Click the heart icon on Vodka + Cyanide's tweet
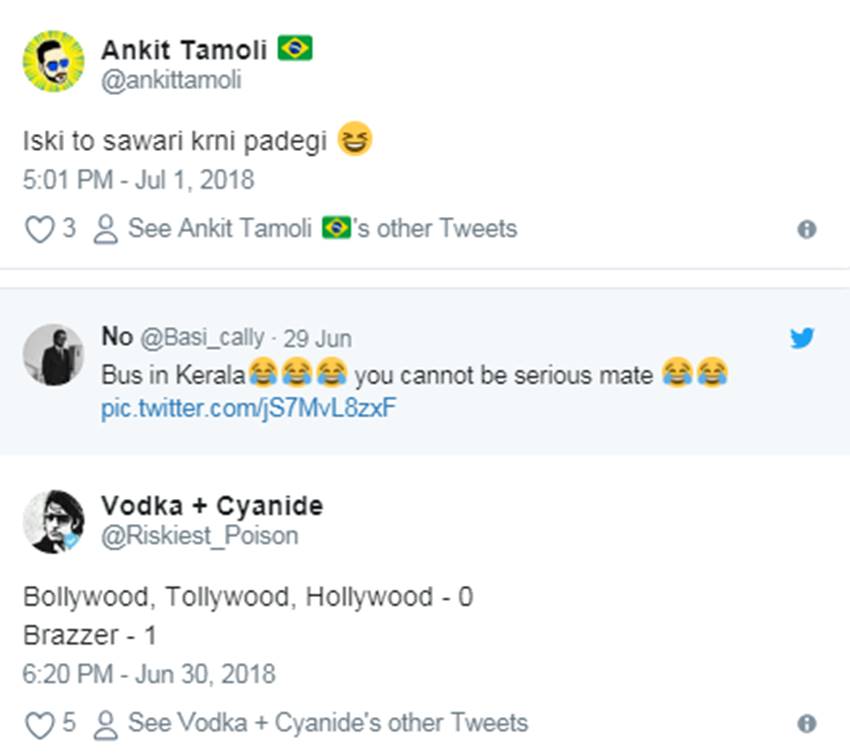The width and height of the screenshot is (850, 755). 39,724
